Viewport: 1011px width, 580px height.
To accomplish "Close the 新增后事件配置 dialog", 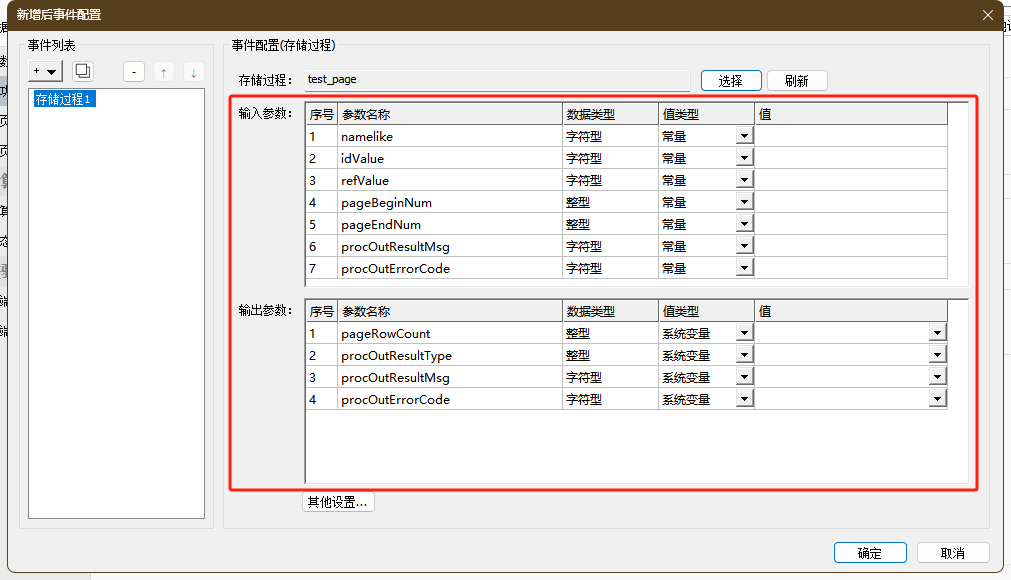I will click(x=988, y=15).
